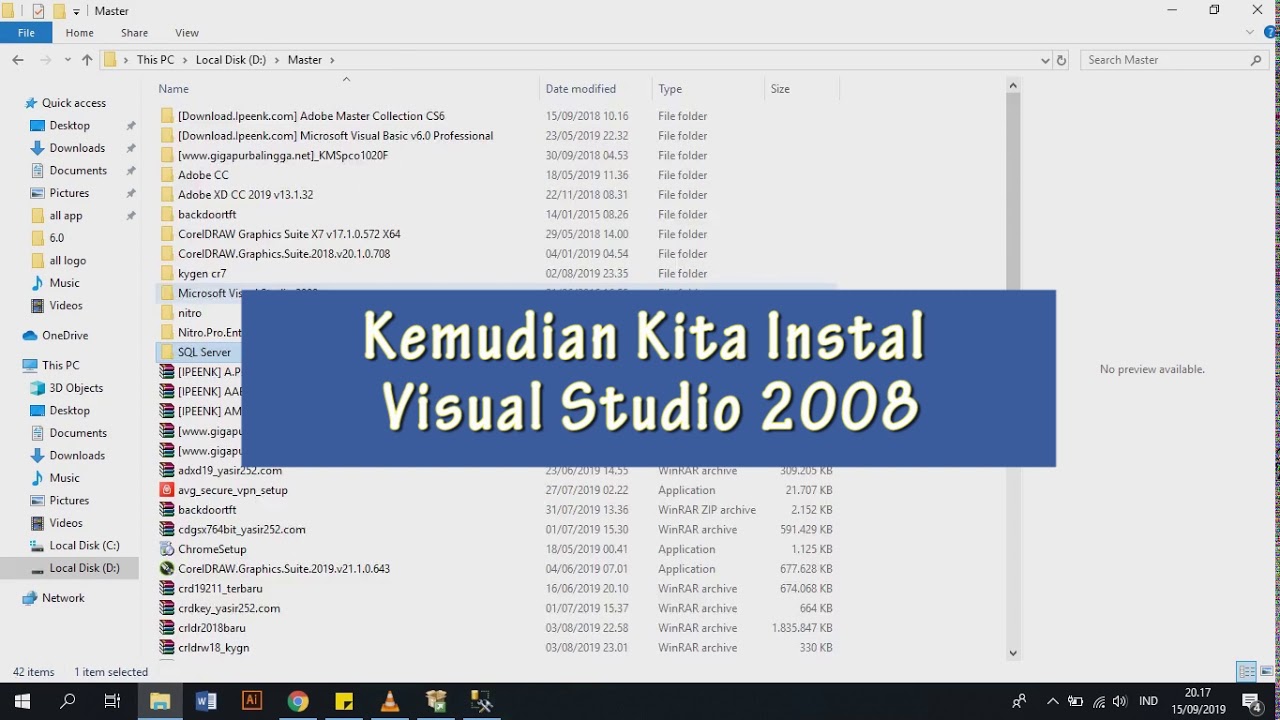Click the taskbar search magnifier icon
1280x720 pixels.
point(68,701)
